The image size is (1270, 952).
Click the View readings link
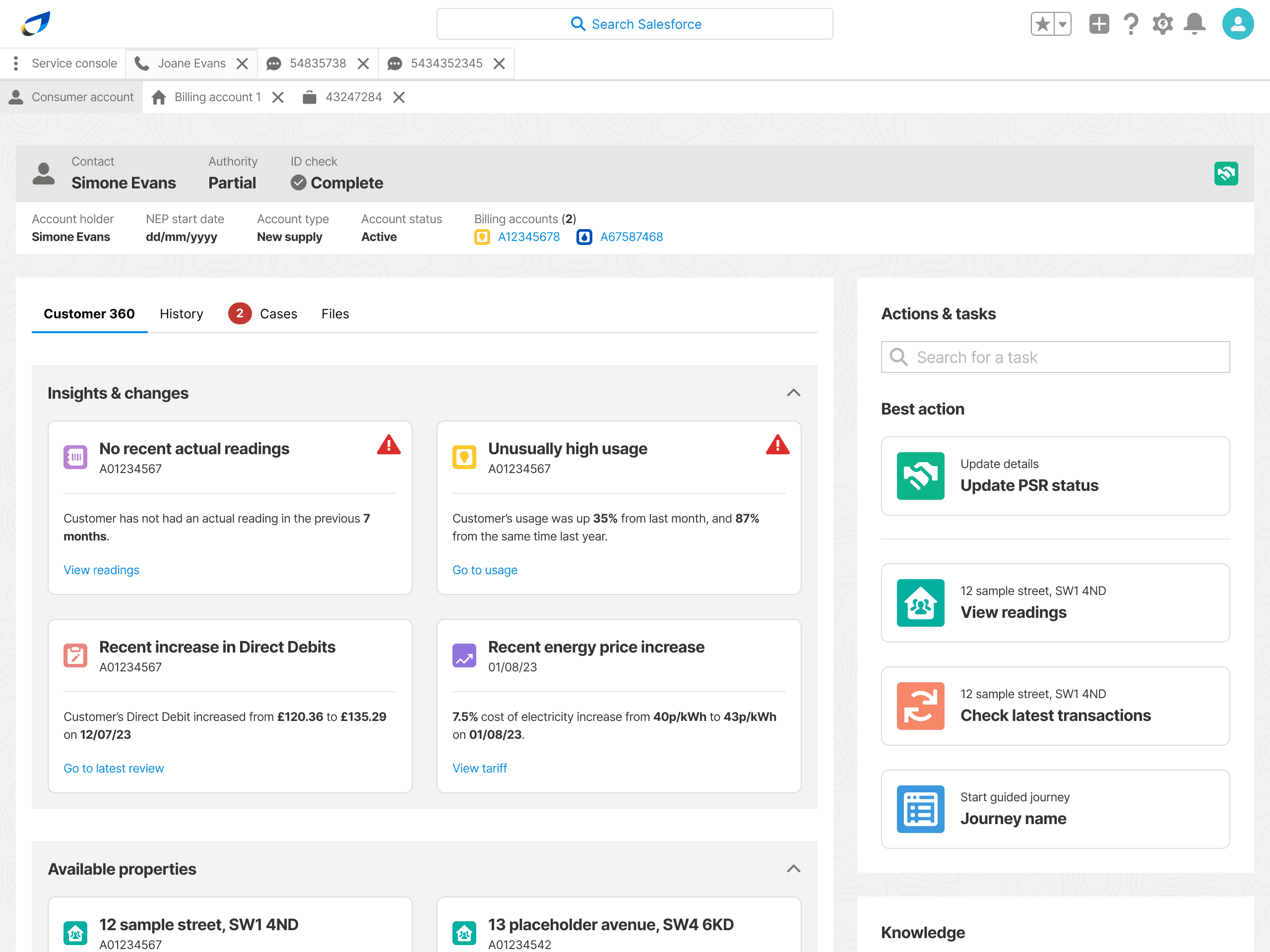pyautogui.click(x=102, y=570)
